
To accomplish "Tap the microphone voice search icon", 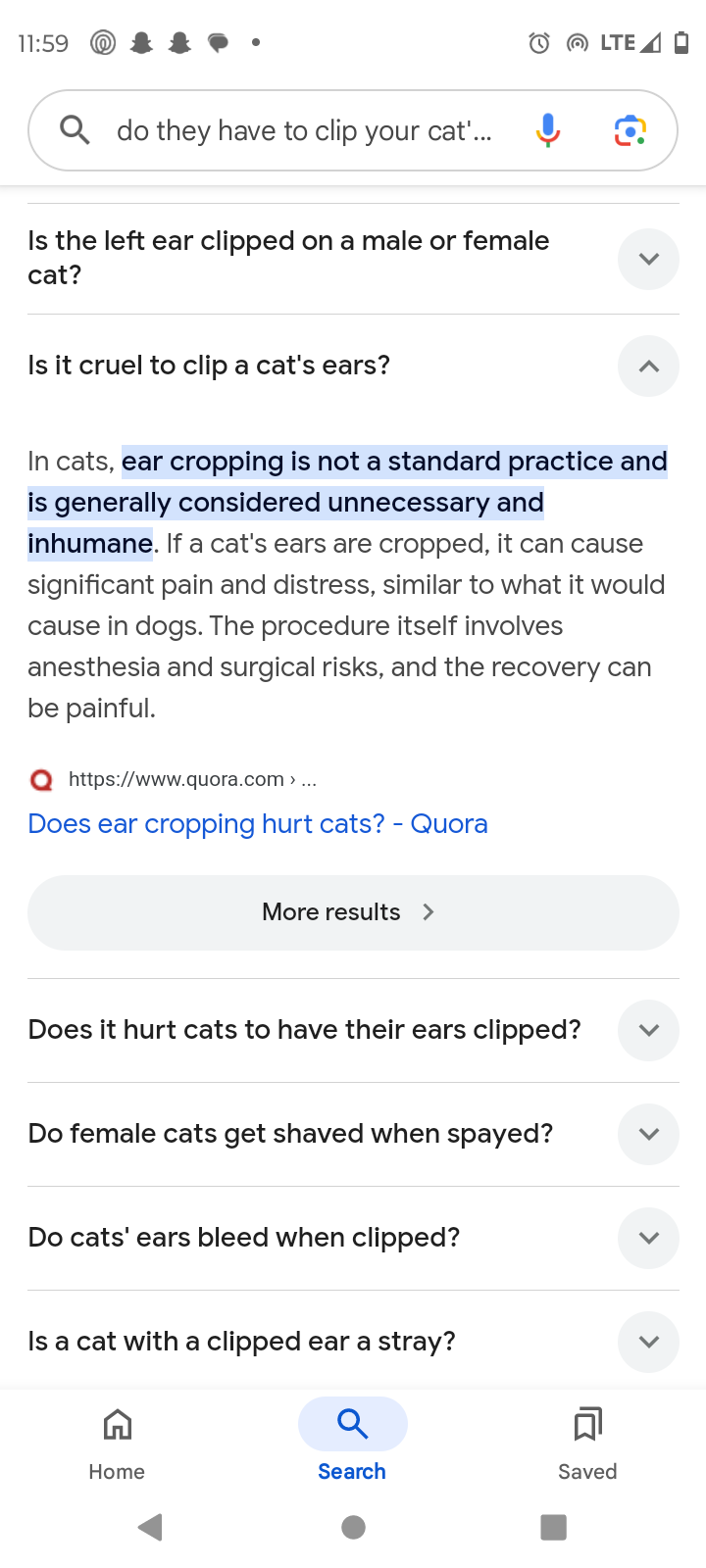I will click(548, 130).
